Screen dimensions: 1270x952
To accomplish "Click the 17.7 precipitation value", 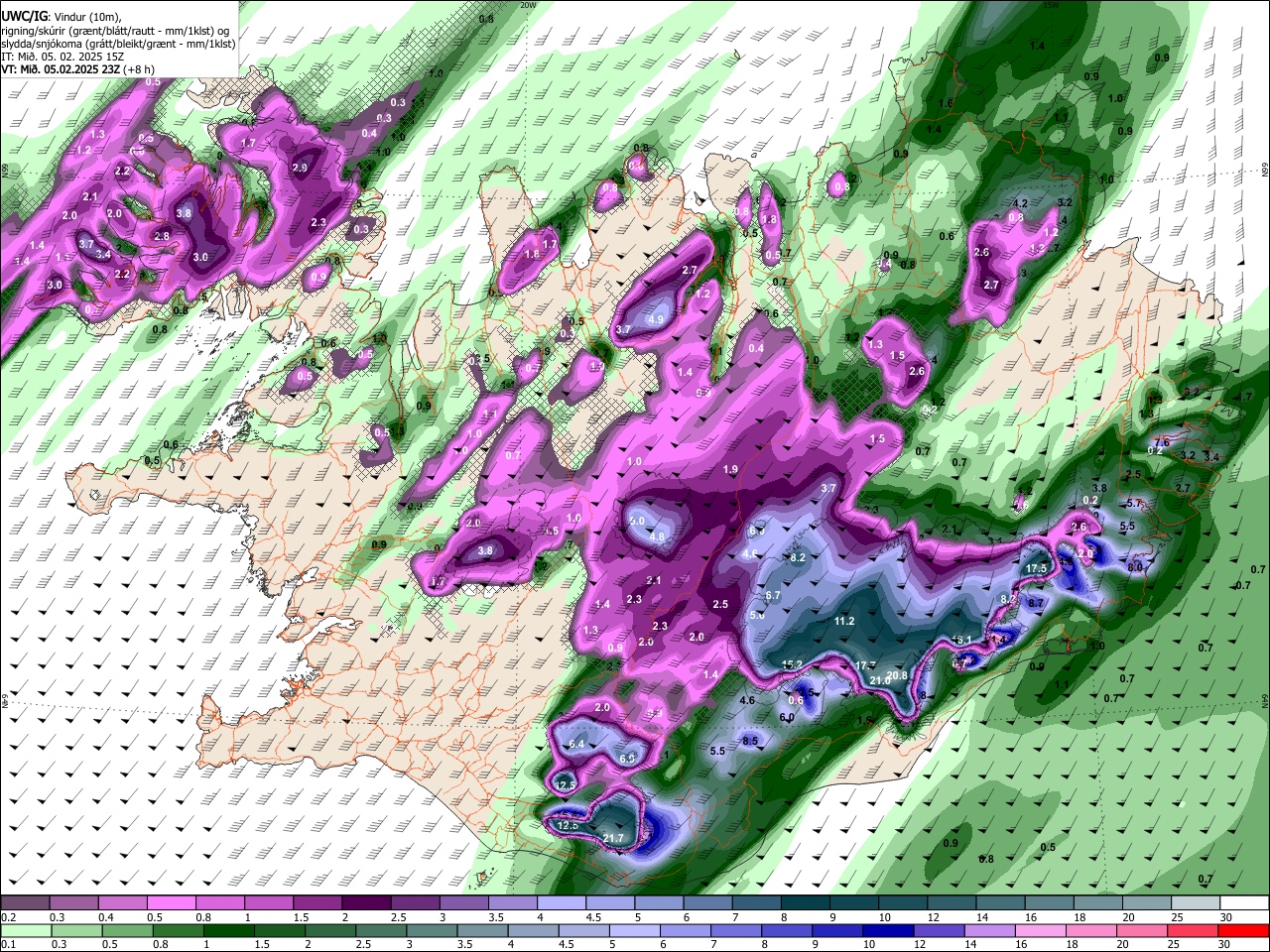I will point(865,665).
